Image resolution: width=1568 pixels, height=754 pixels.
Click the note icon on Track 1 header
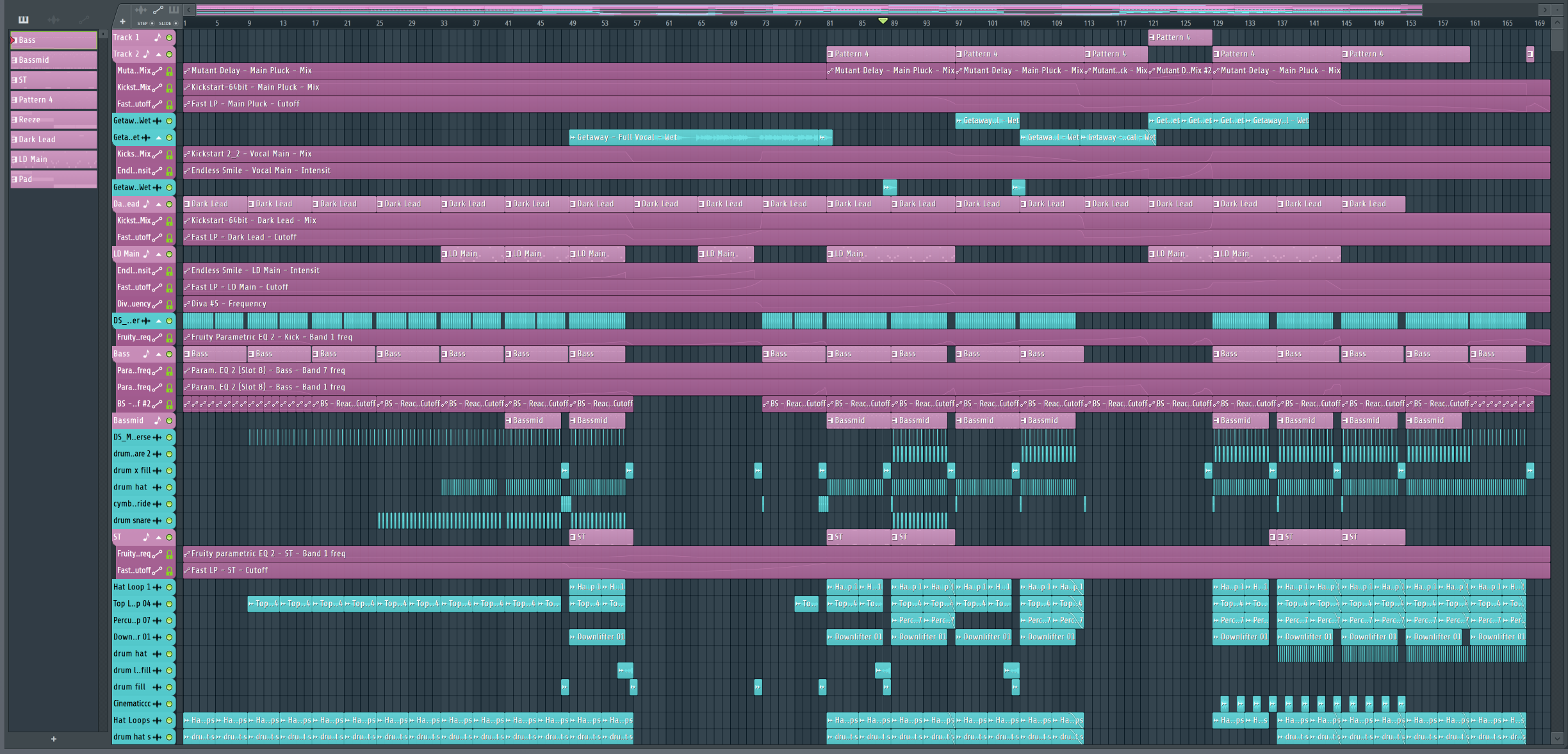[157, 37]
